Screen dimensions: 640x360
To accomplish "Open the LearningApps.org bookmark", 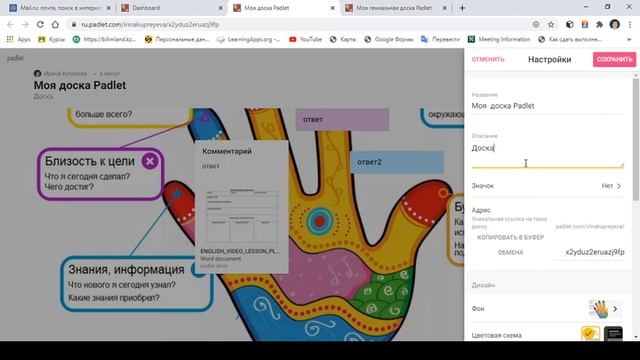I will 248,39.
